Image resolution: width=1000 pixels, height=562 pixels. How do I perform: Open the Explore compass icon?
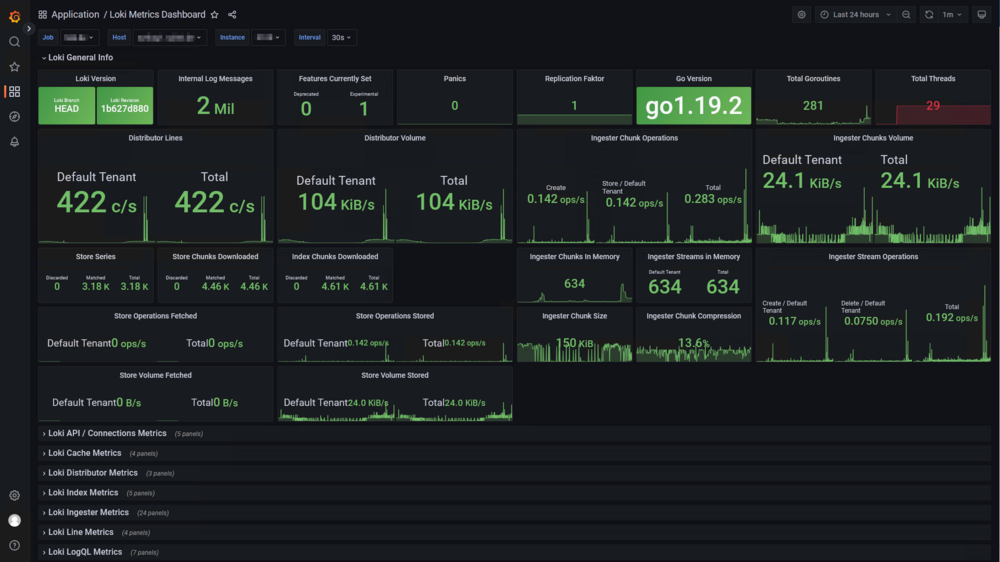click(14, 117)
